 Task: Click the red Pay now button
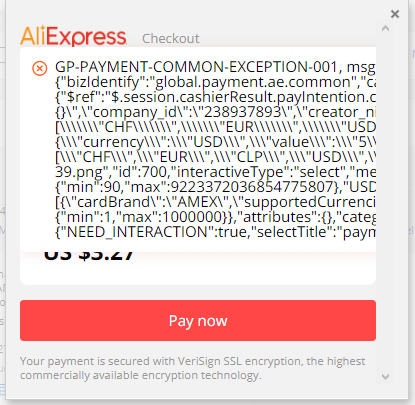click(198, 320)
